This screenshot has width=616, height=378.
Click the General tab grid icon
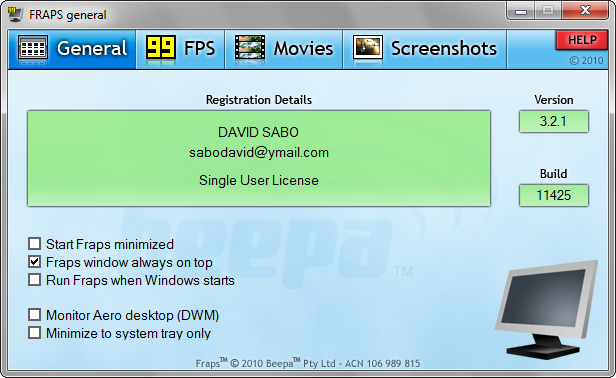click(x=33, y=48)
